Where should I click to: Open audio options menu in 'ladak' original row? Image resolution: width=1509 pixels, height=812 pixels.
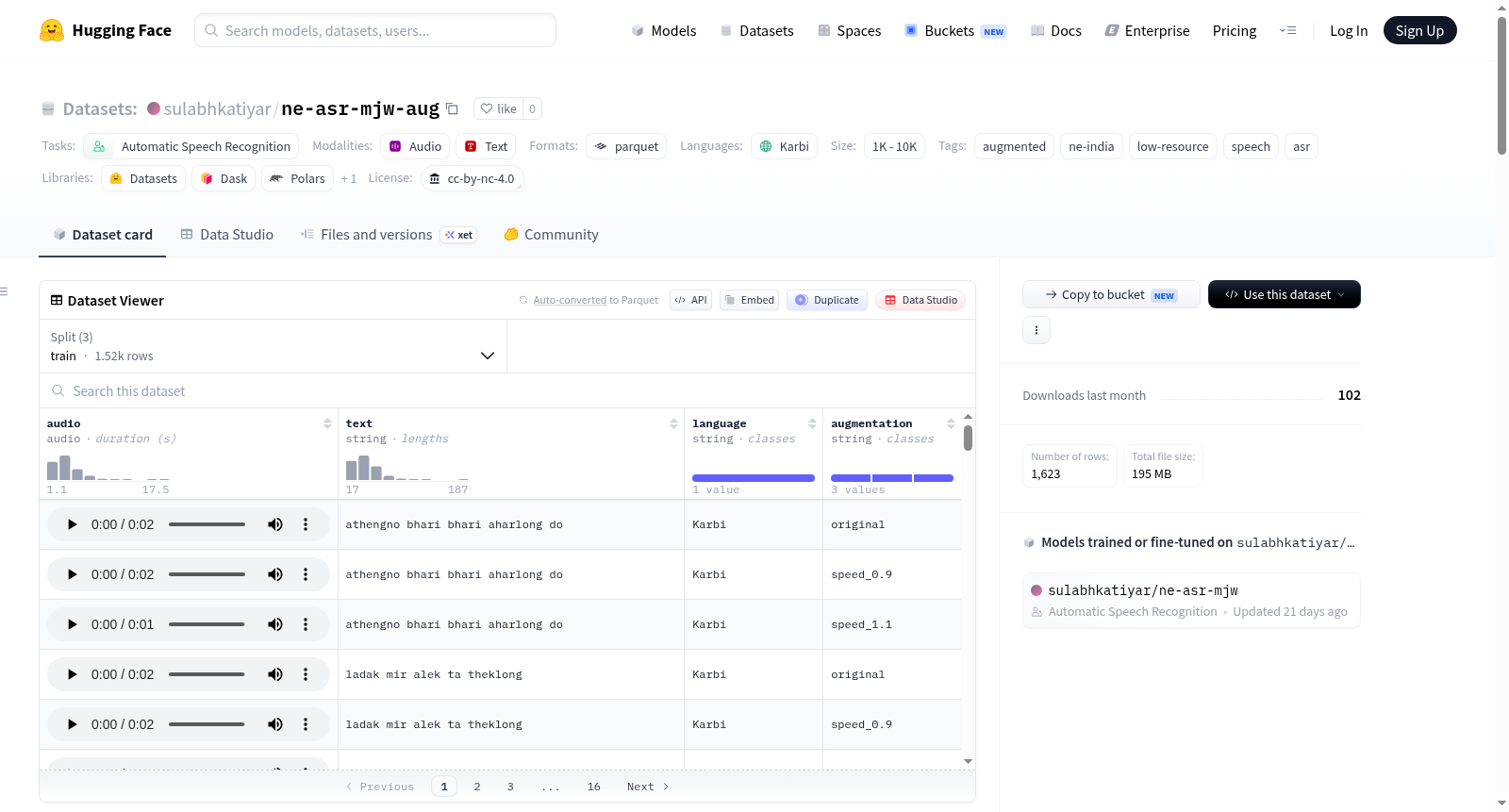pos(306,674)
